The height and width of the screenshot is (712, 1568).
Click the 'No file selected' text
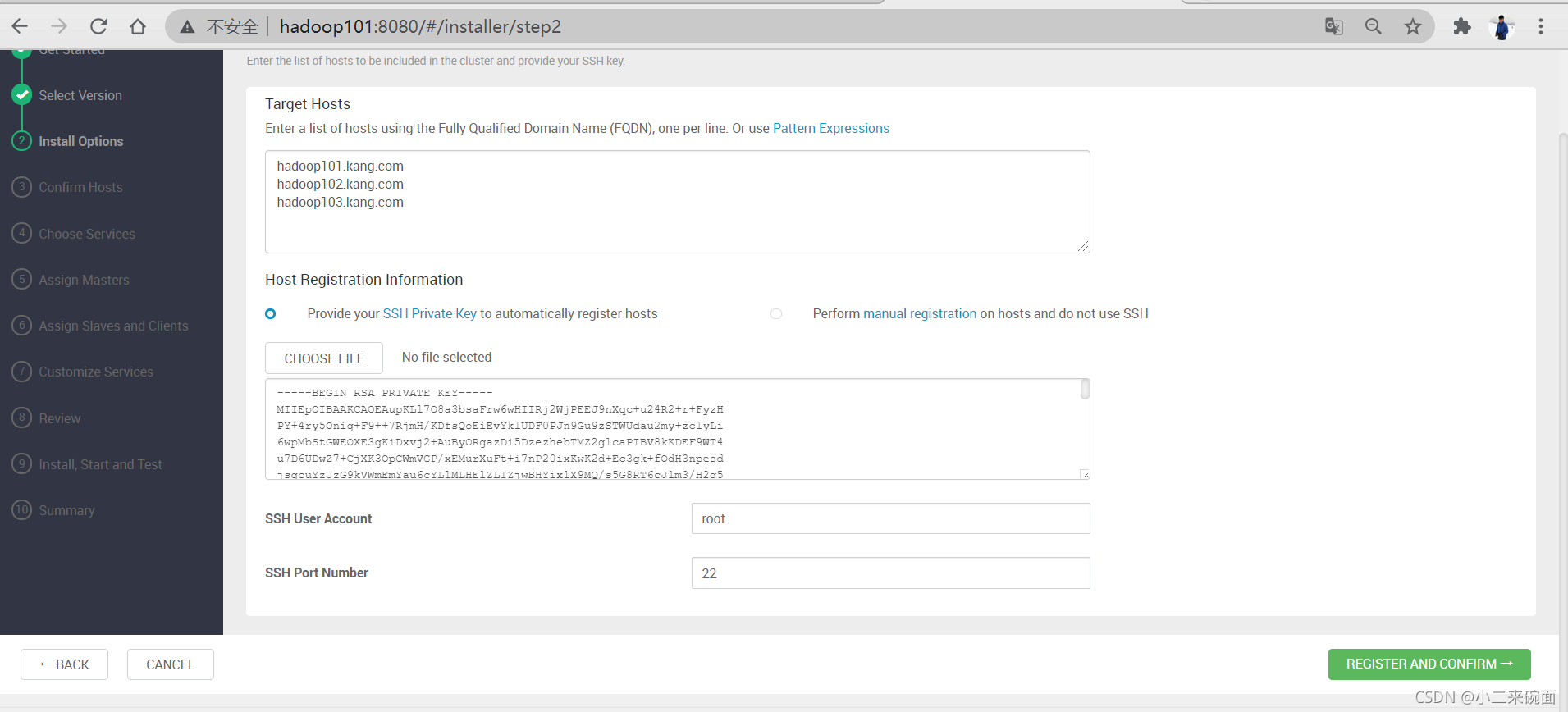tap(447, 357)
